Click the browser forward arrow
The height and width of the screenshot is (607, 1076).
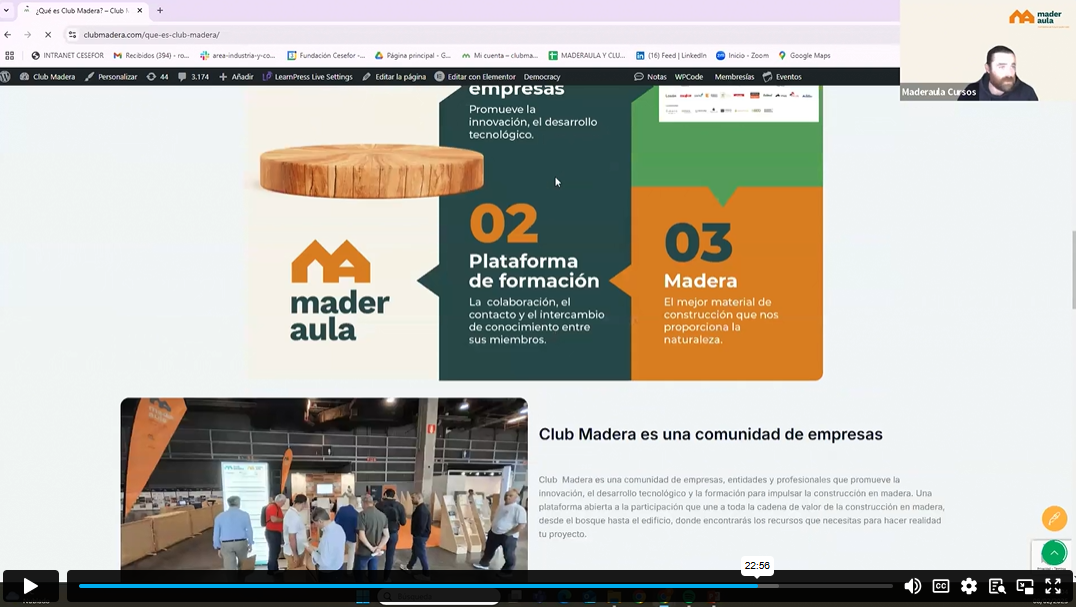pyautogui.click(x=27, y=34)
